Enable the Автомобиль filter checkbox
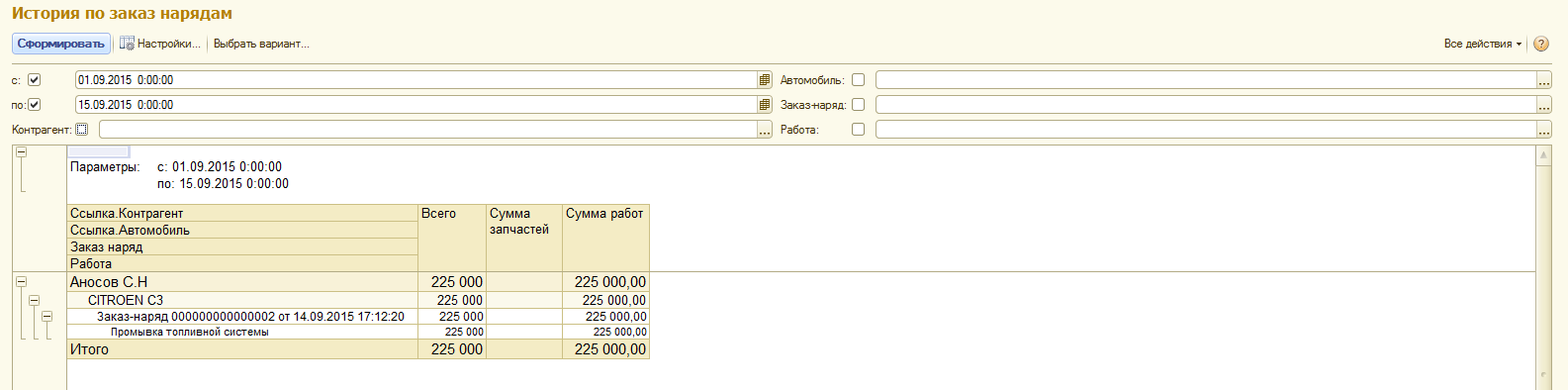Image resolution: width=1568 pixels, height=390 pixels. [x=858, y=80]
